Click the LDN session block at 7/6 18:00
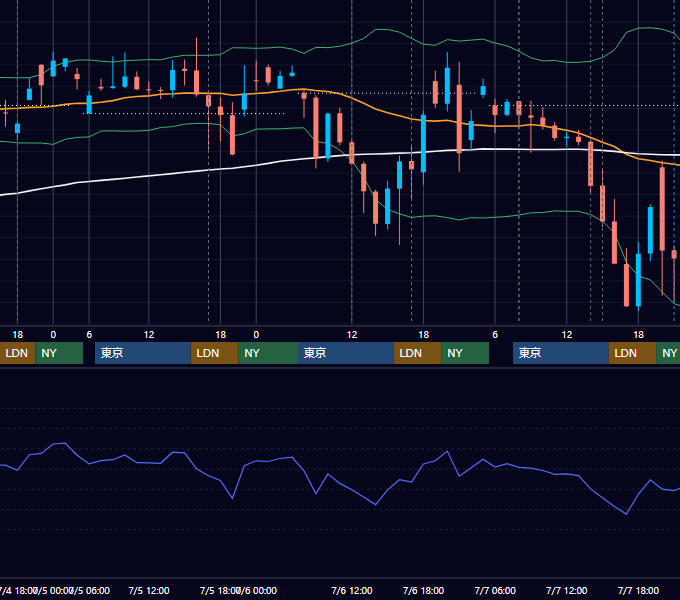The height and width of the screenshot is (600, 680). [x=417, y=353]
